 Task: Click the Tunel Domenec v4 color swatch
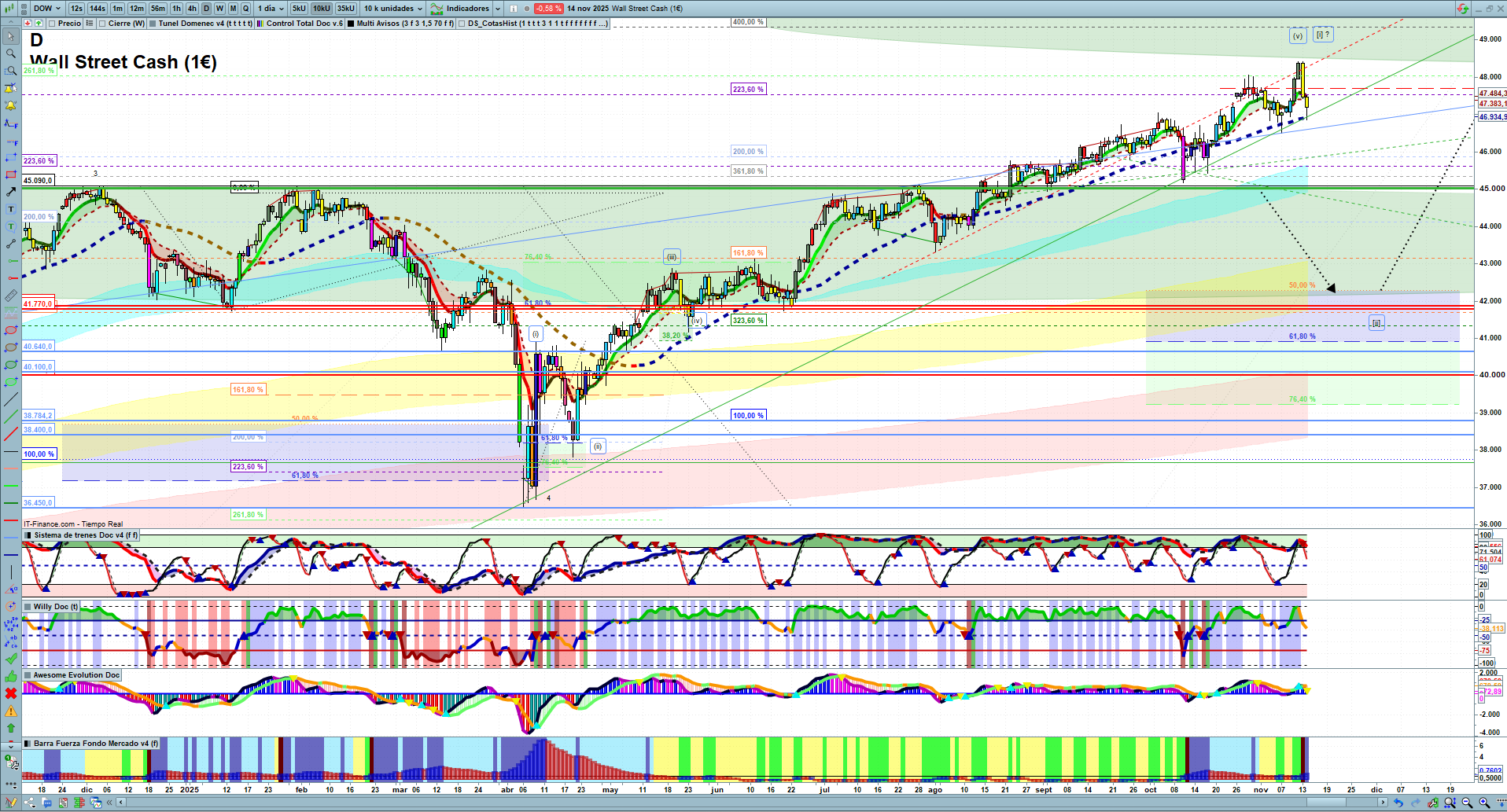[153, 24]
